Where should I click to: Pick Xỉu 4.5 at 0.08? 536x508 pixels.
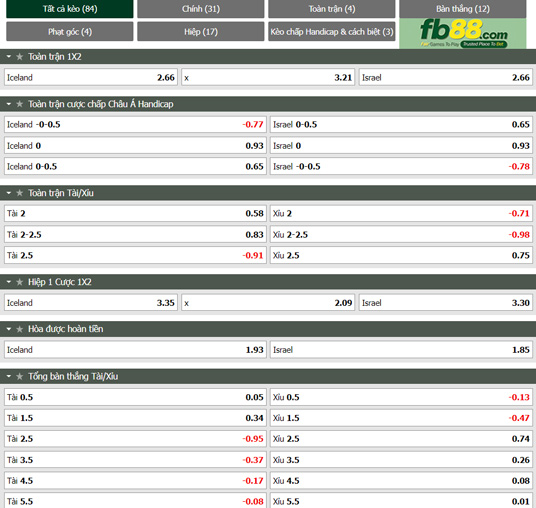click(x=401, y=481)
